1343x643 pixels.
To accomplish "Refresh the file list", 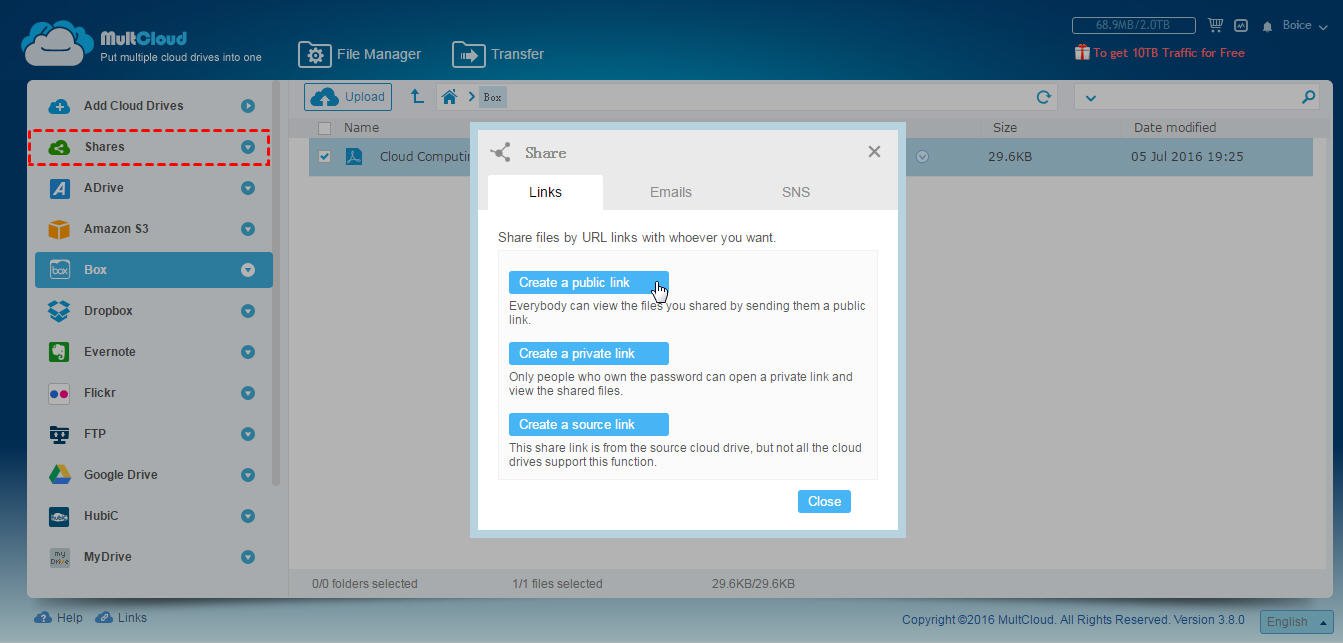I will [x=1043, y=97].
